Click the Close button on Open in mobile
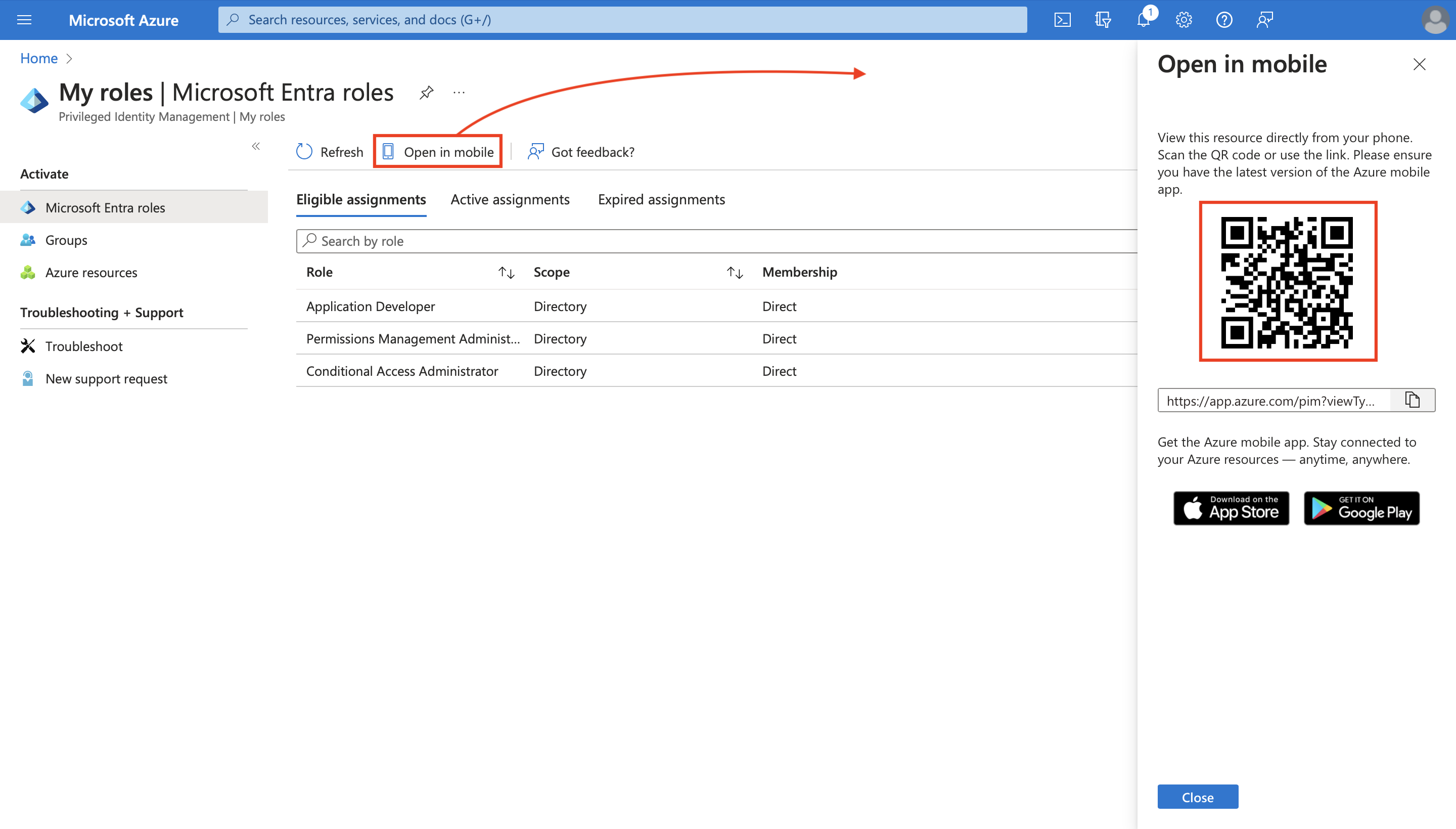 point(1197,797)
